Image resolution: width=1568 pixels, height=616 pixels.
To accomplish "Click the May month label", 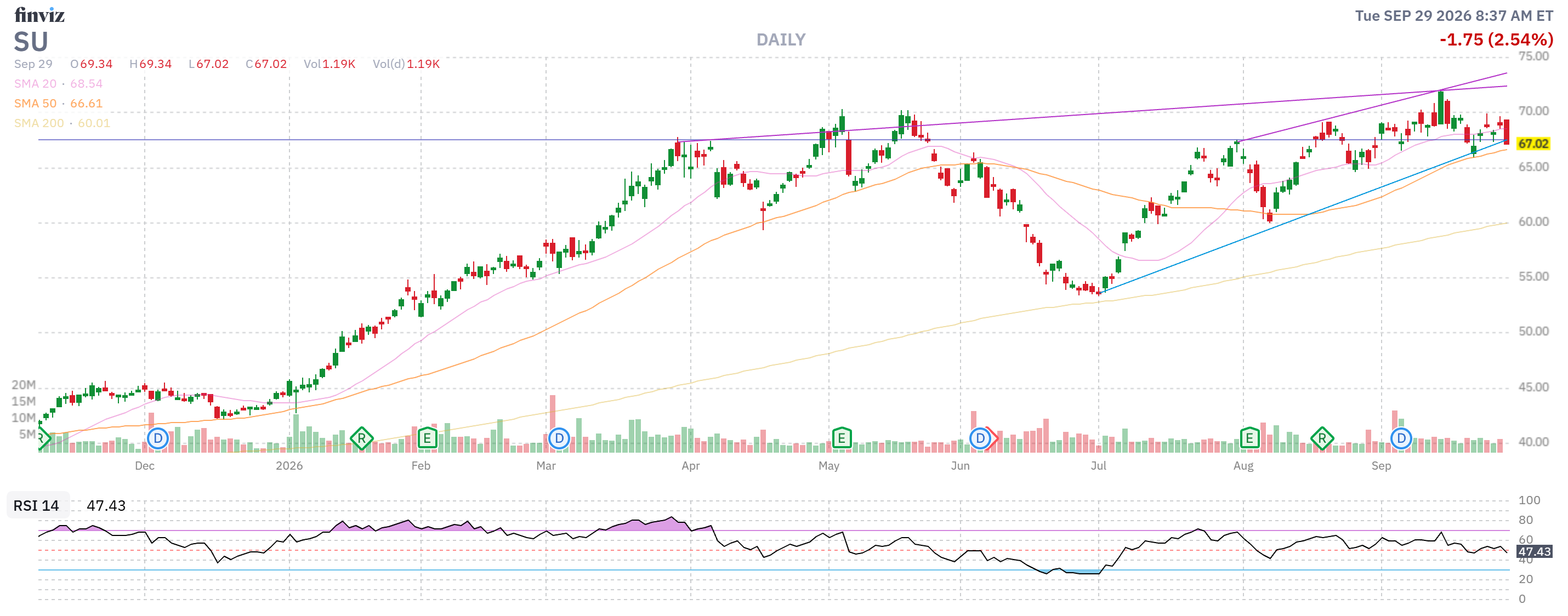I will [x=828, y=466].
